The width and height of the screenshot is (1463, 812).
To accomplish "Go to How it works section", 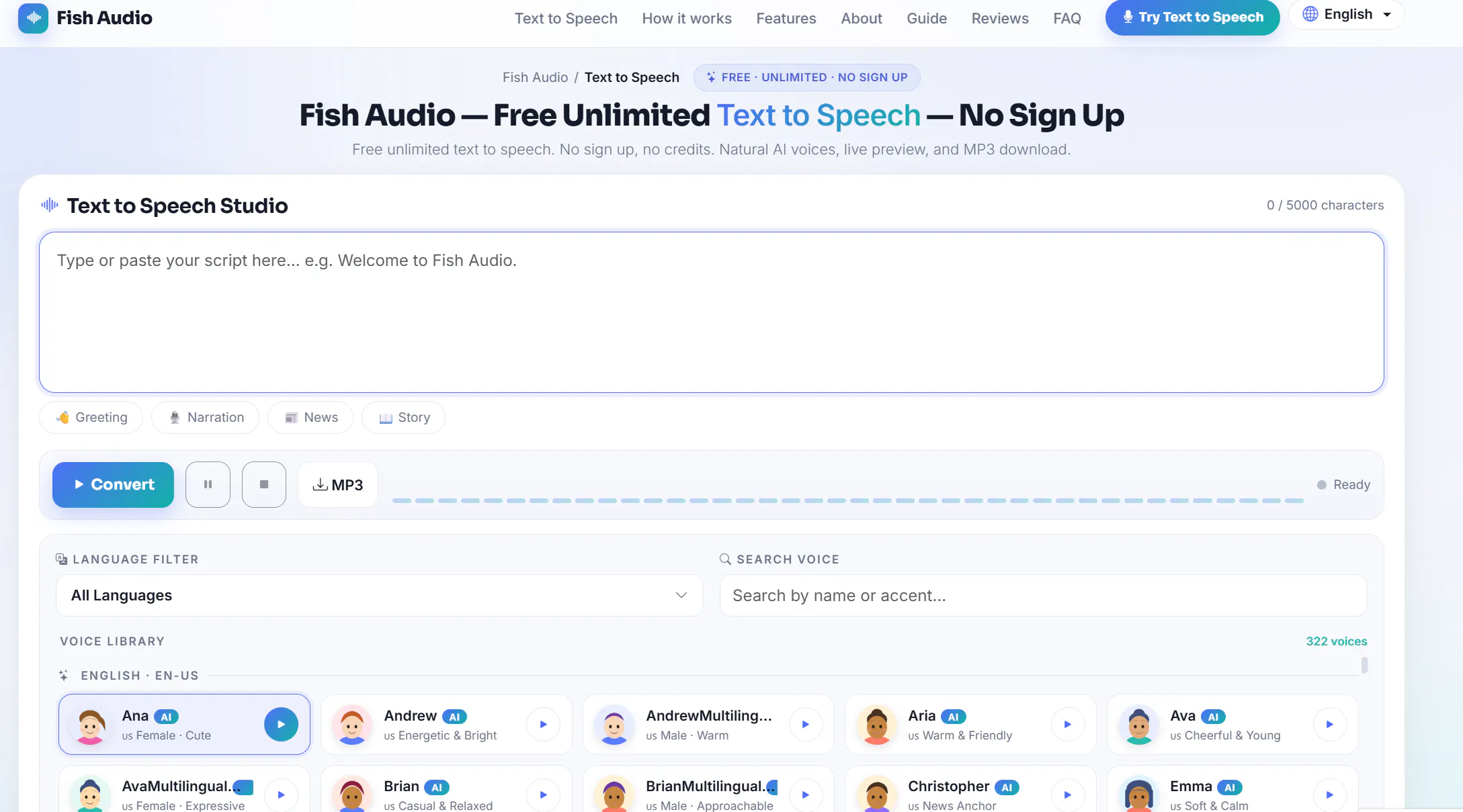I will pos(687,18).
